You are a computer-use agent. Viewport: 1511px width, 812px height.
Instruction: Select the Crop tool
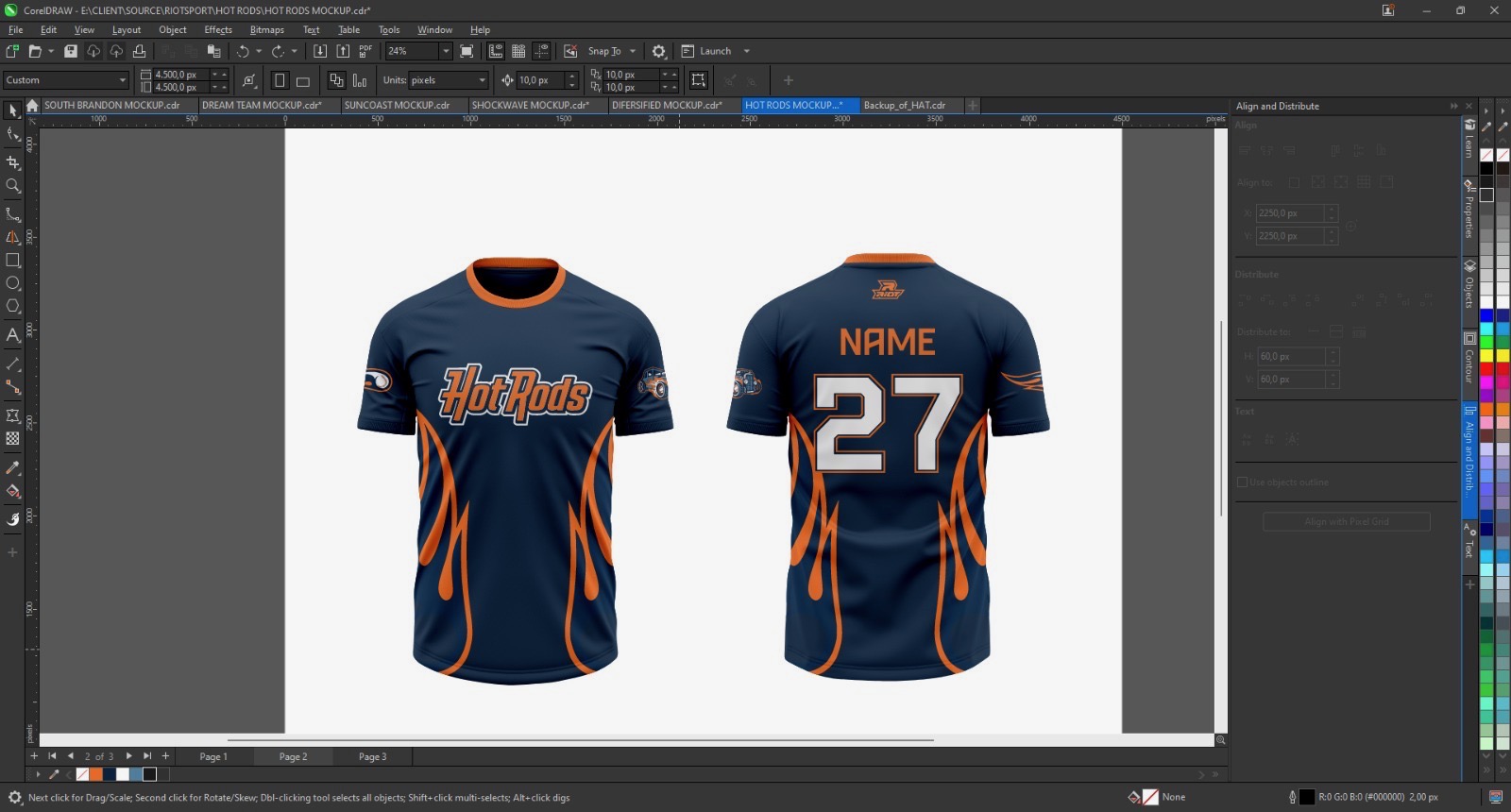[x=12, y=162]
